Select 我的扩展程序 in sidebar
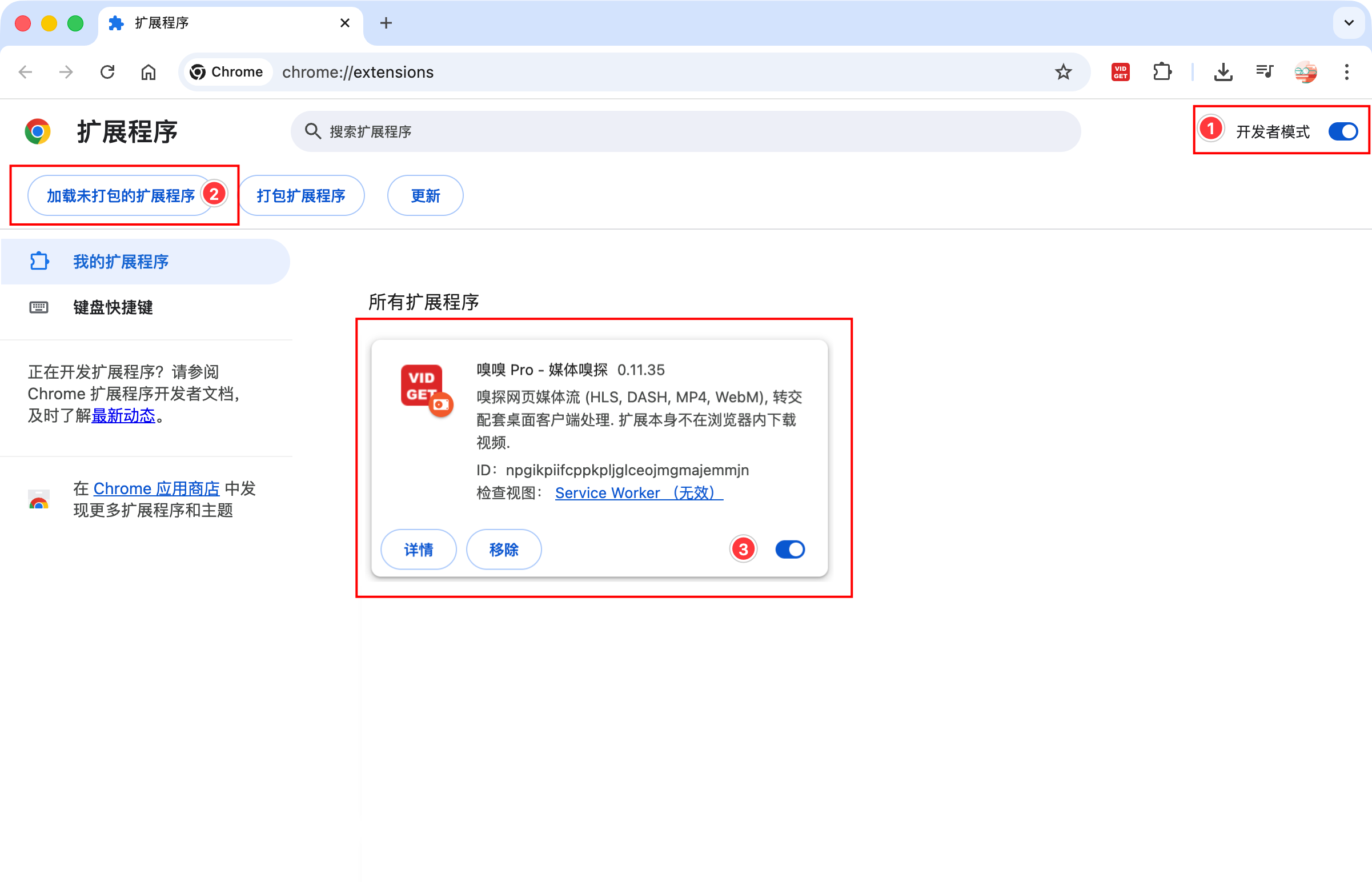 (x=146, y=262)
